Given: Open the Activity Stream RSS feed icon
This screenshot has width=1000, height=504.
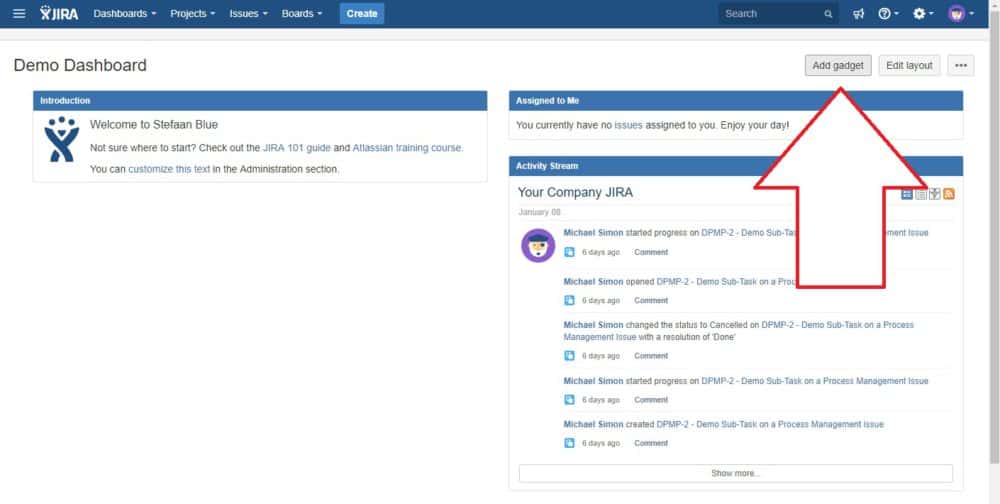Looking at the screenshot, I should pos(949,194).
